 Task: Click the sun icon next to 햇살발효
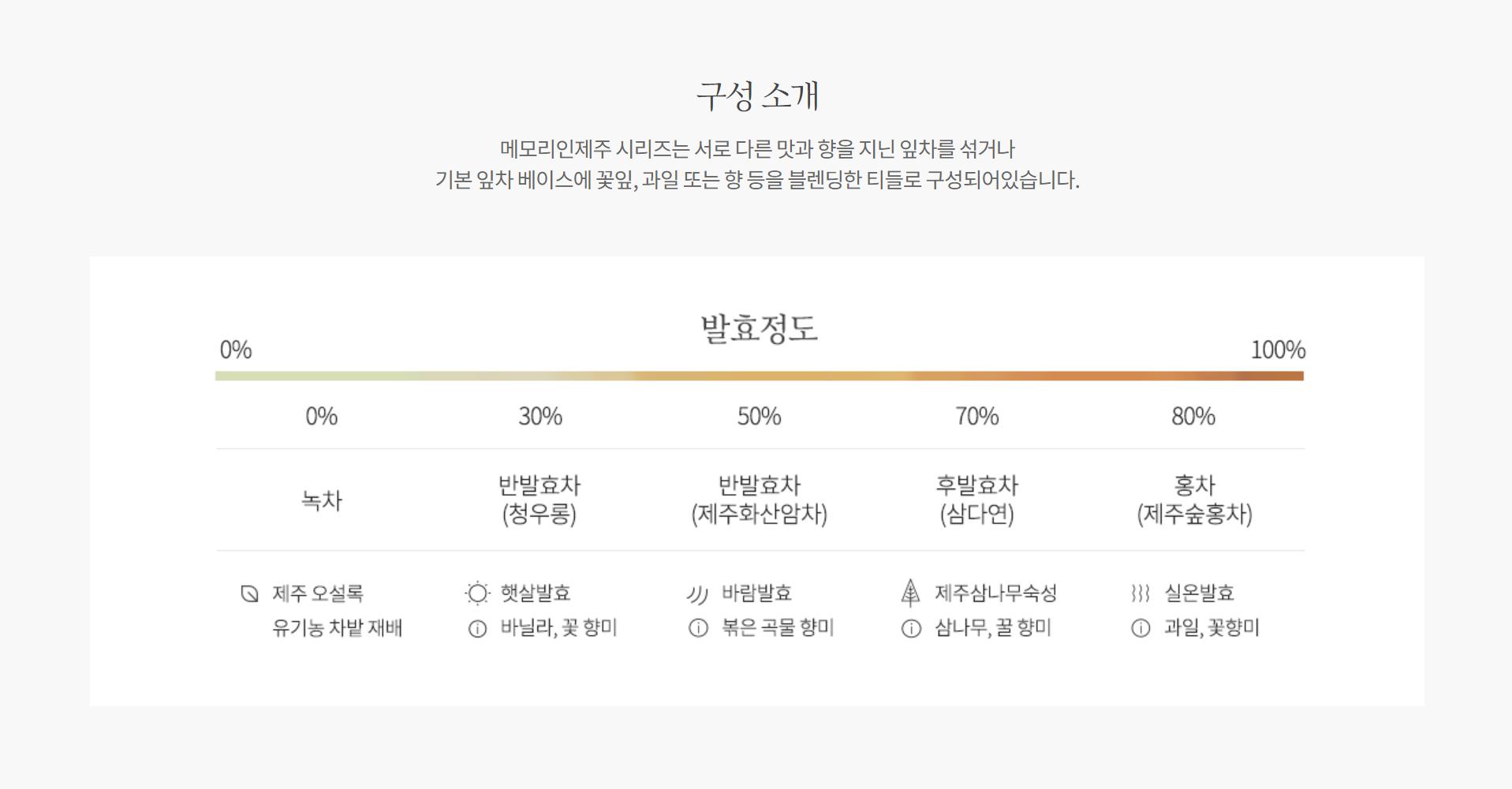click(477, 593)
